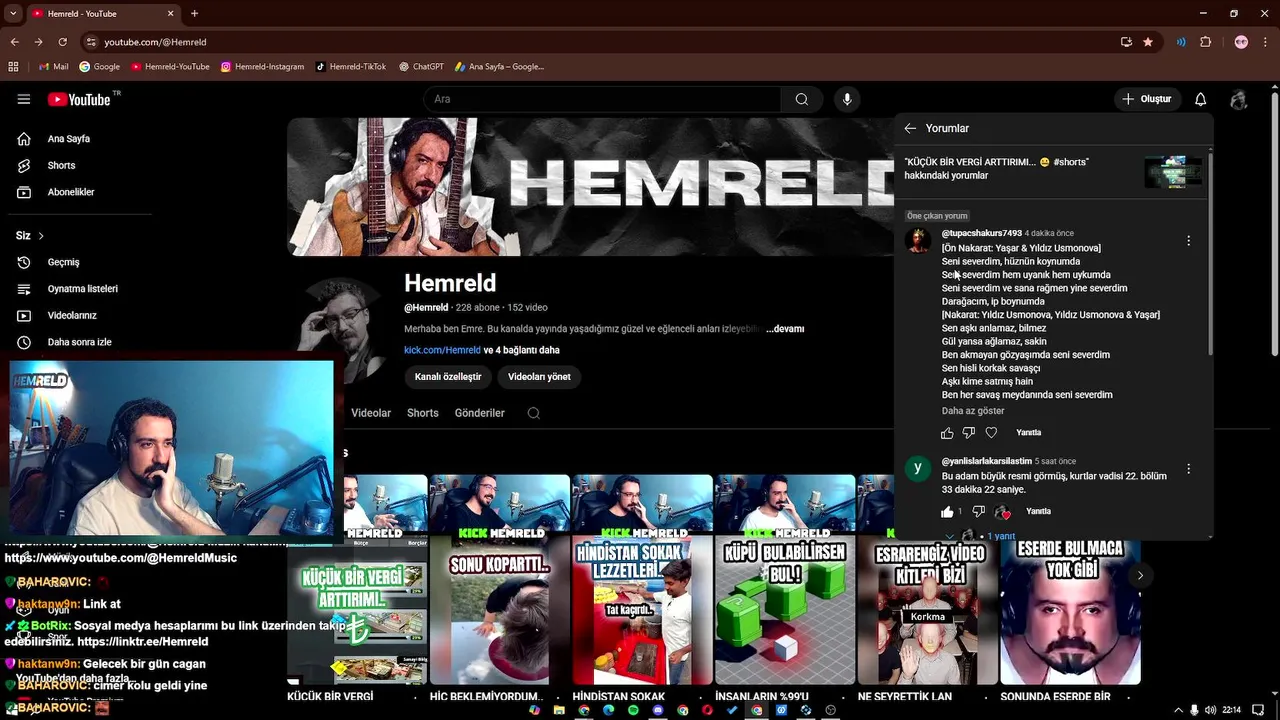Image resolution: width=1280 pixels, height=720 pixels.
Task: Expand the Siz section chevron
Action: 41,236
